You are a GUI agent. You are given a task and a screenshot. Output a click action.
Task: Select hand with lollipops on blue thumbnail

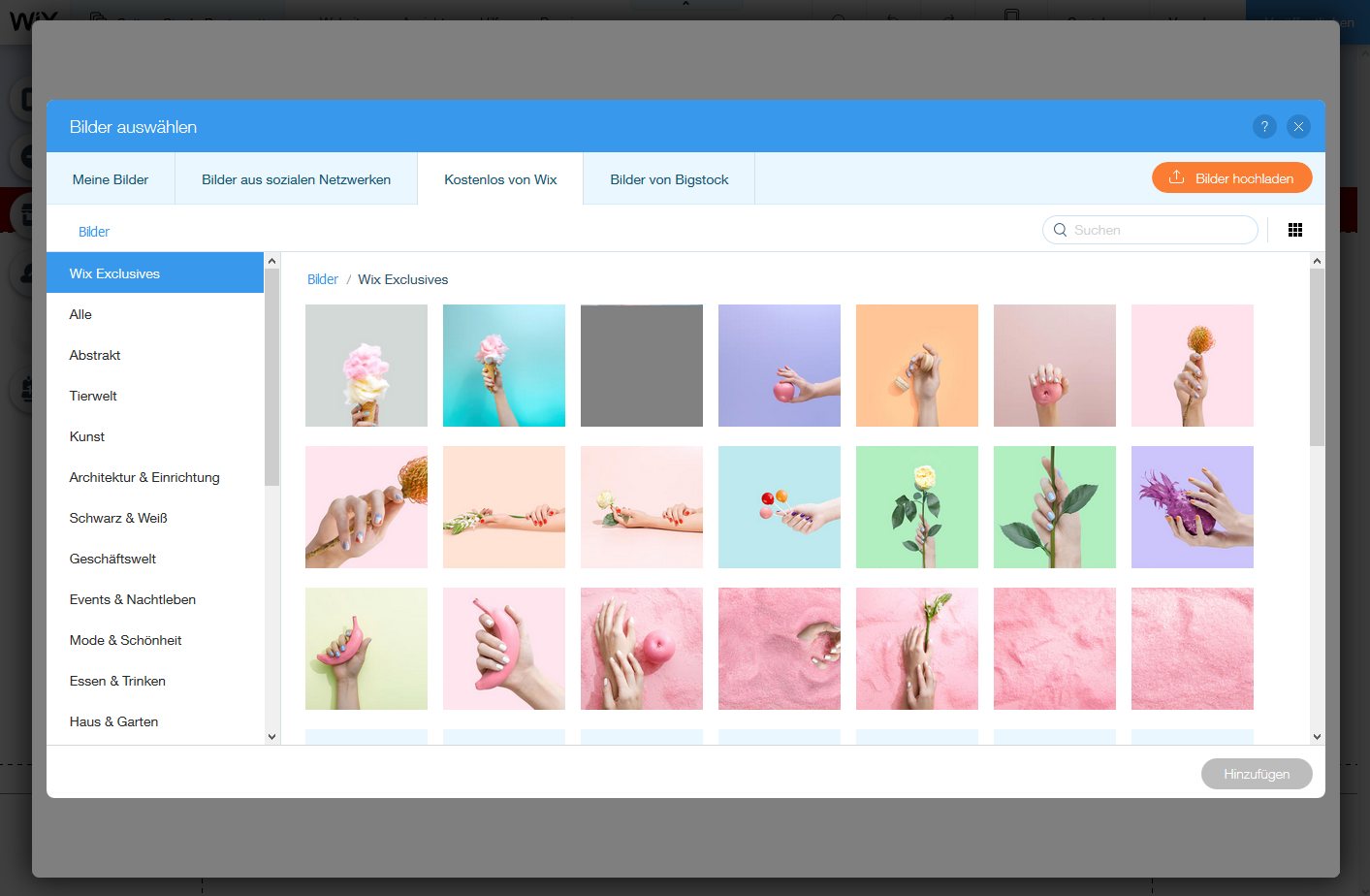(x=780, y=507)
